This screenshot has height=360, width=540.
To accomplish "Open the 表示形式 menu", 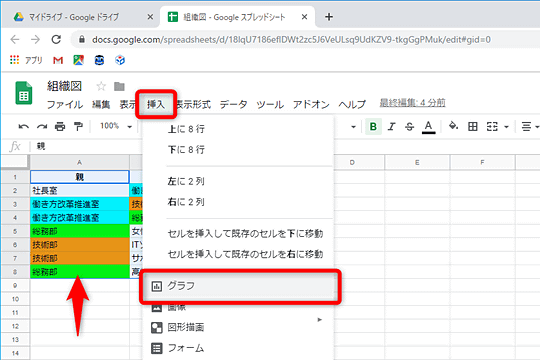I will (x=194, y=105).
